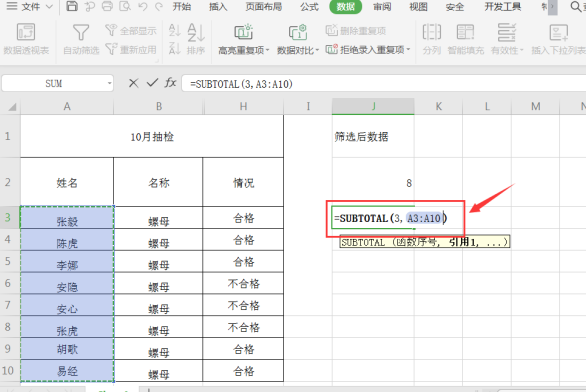The height and width of the screenshot is (392, 586).
Task: Click the Undo arrow icon
Action: point(142,6)
